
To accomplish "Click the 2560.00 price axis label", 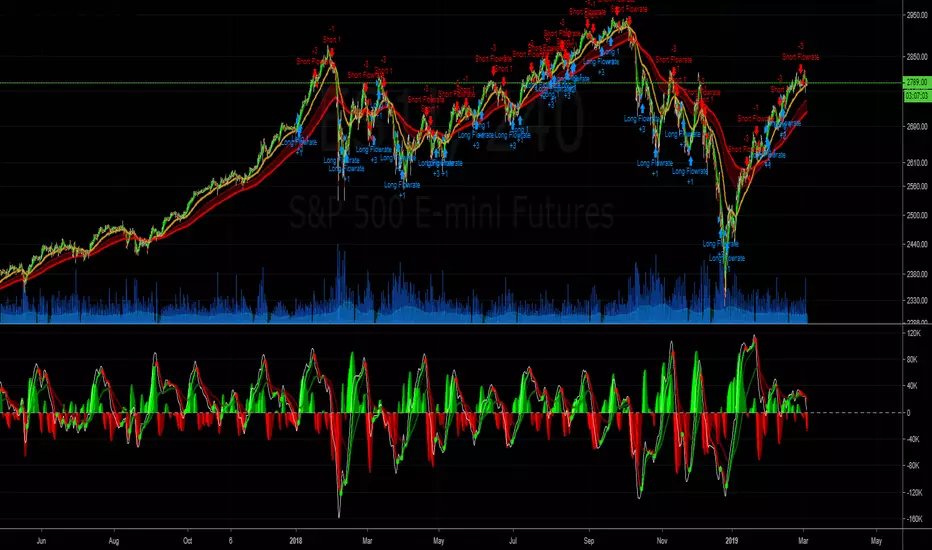I will point(917,186).
